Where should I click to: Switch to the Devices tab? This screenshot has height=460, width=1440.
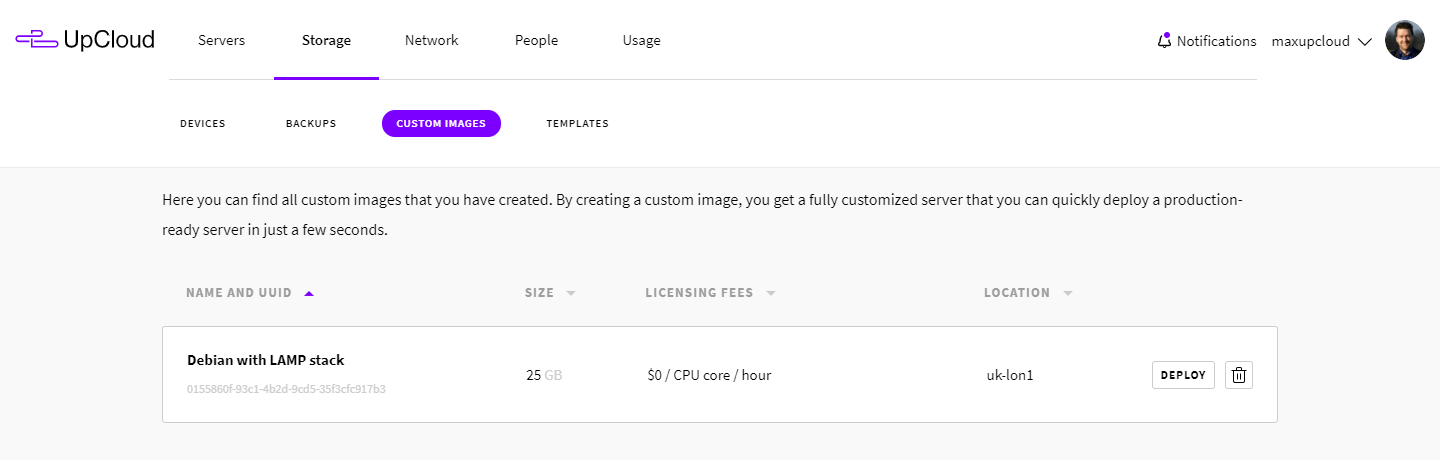(203, 124)
